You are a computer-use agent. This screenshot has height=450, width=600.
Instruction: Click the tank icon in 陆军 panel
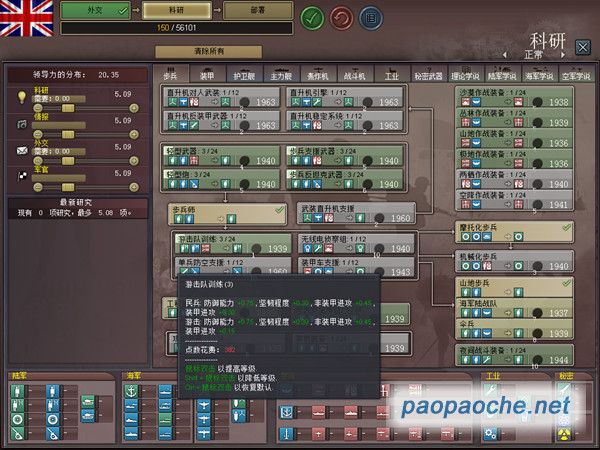click(x=88, y=401)
